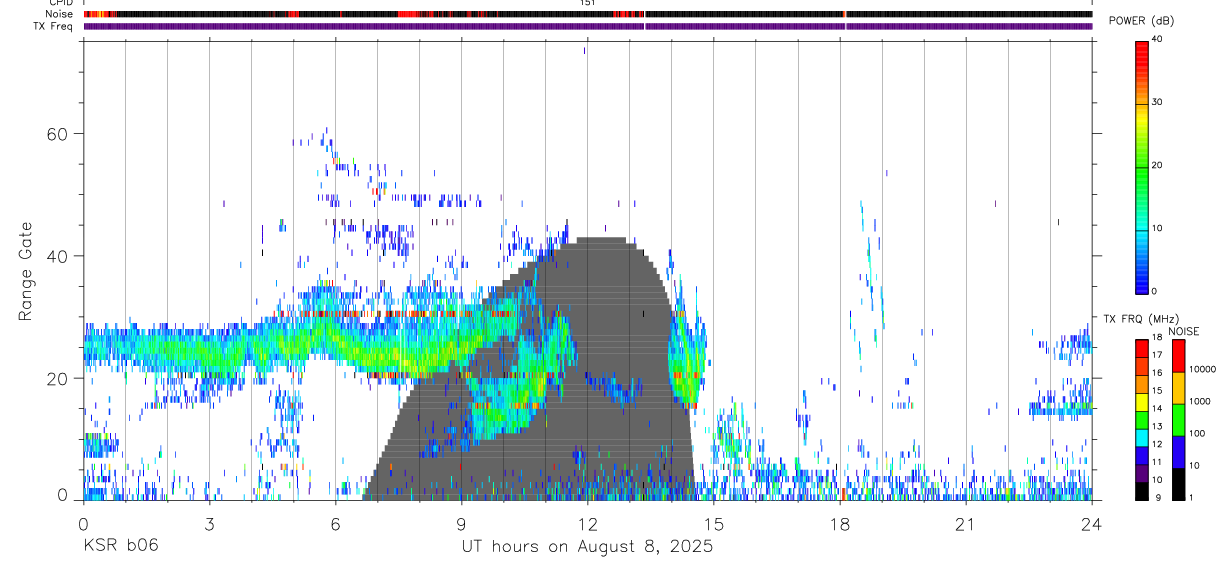
Task: Click the 6 tick on UT hours axis
Action: (x=335, y=524)
